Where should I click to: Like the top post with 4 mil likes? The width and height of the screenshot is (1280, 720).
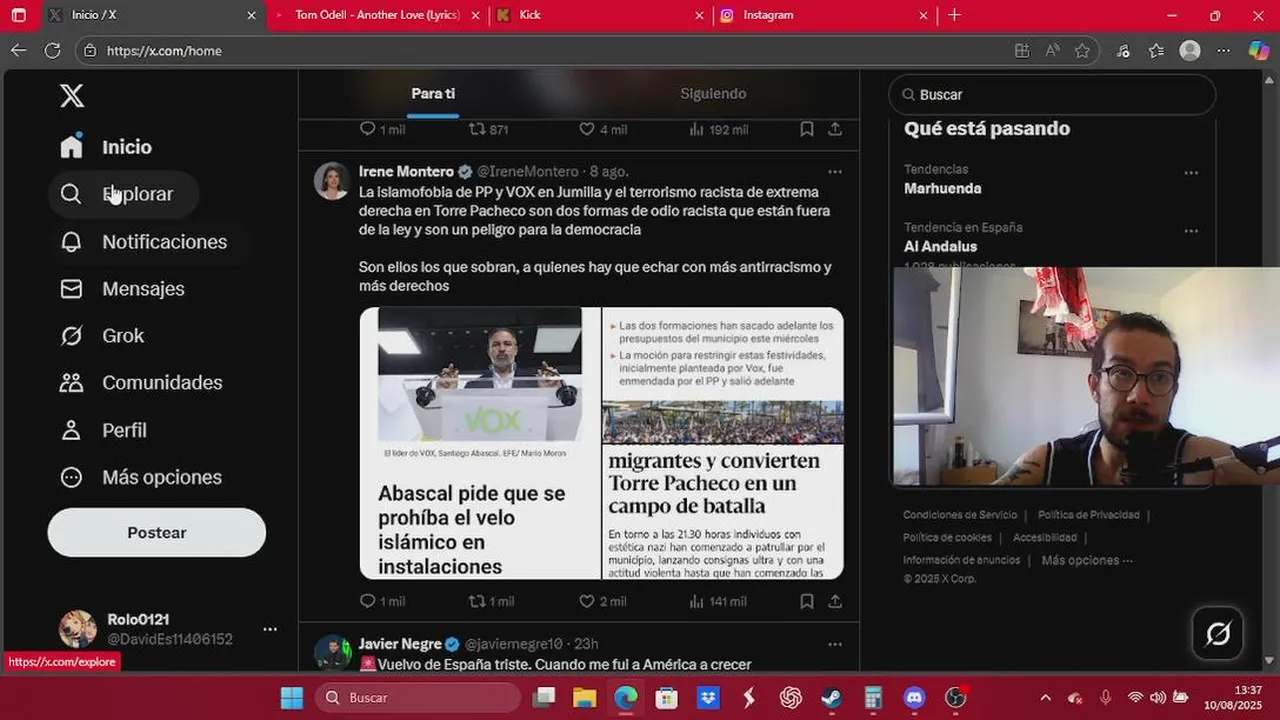pos(603,129)
